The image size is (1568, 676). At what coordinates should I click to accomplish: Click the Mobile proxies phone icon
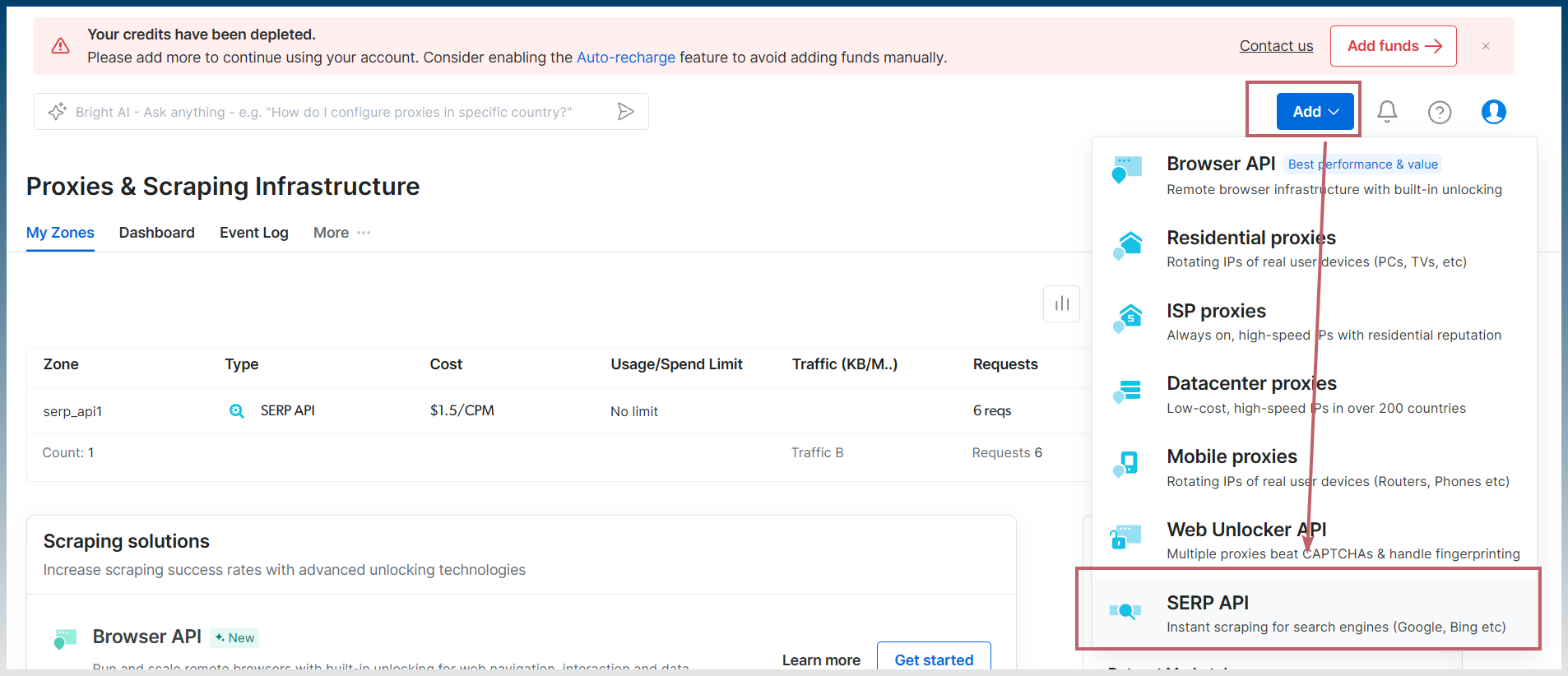point(1126,465)
